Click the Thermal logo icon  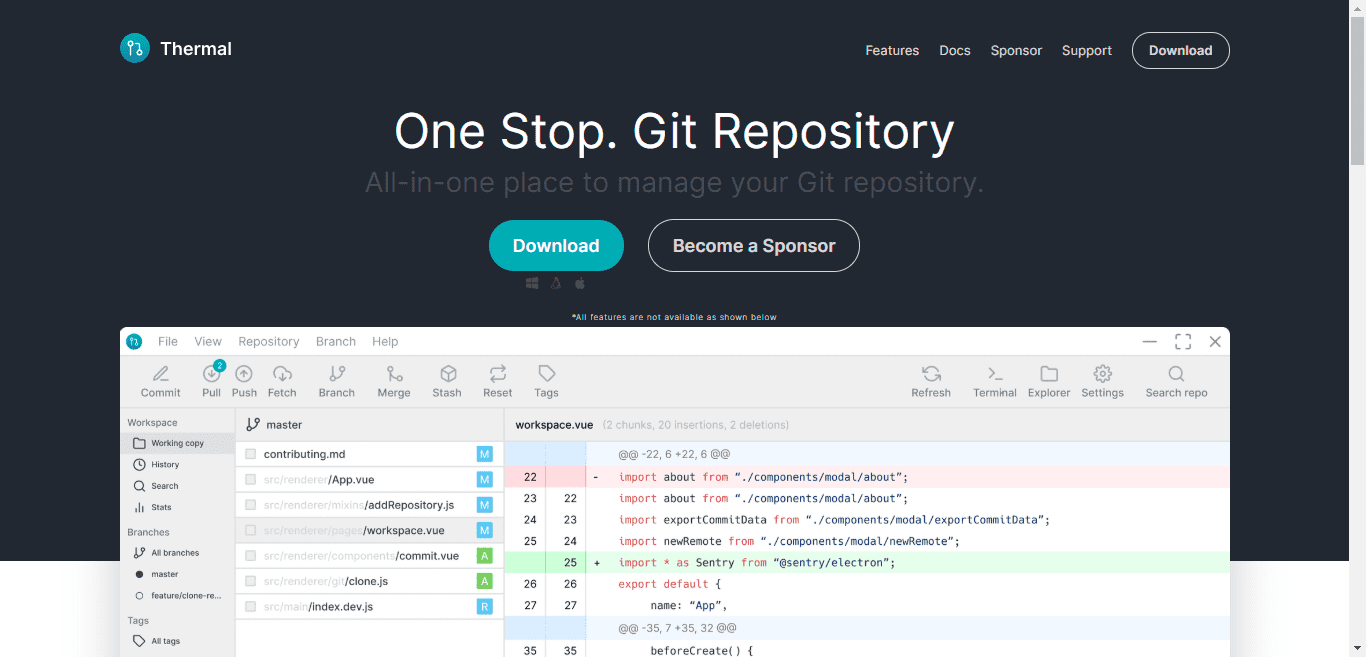(x=135, y=48)
